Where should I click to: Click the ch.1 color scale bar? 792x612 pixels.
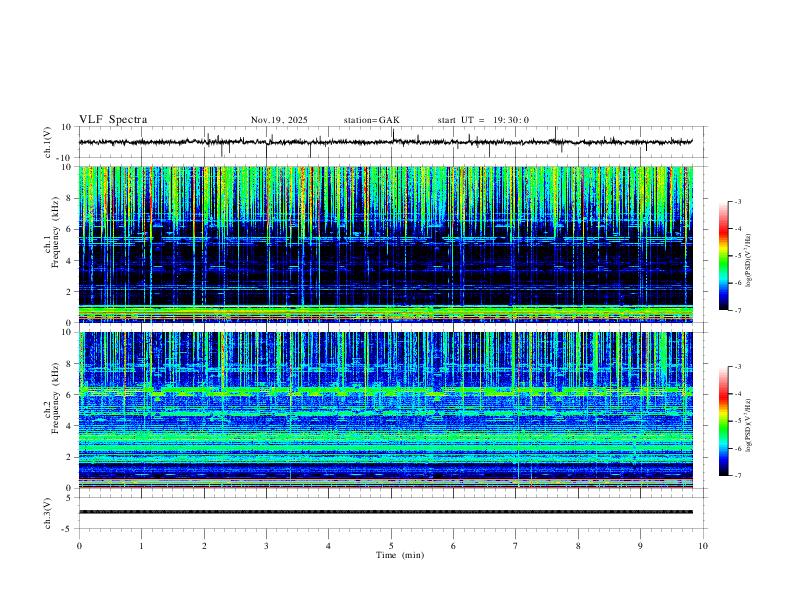pyautogui.click(x=724, y=256)
